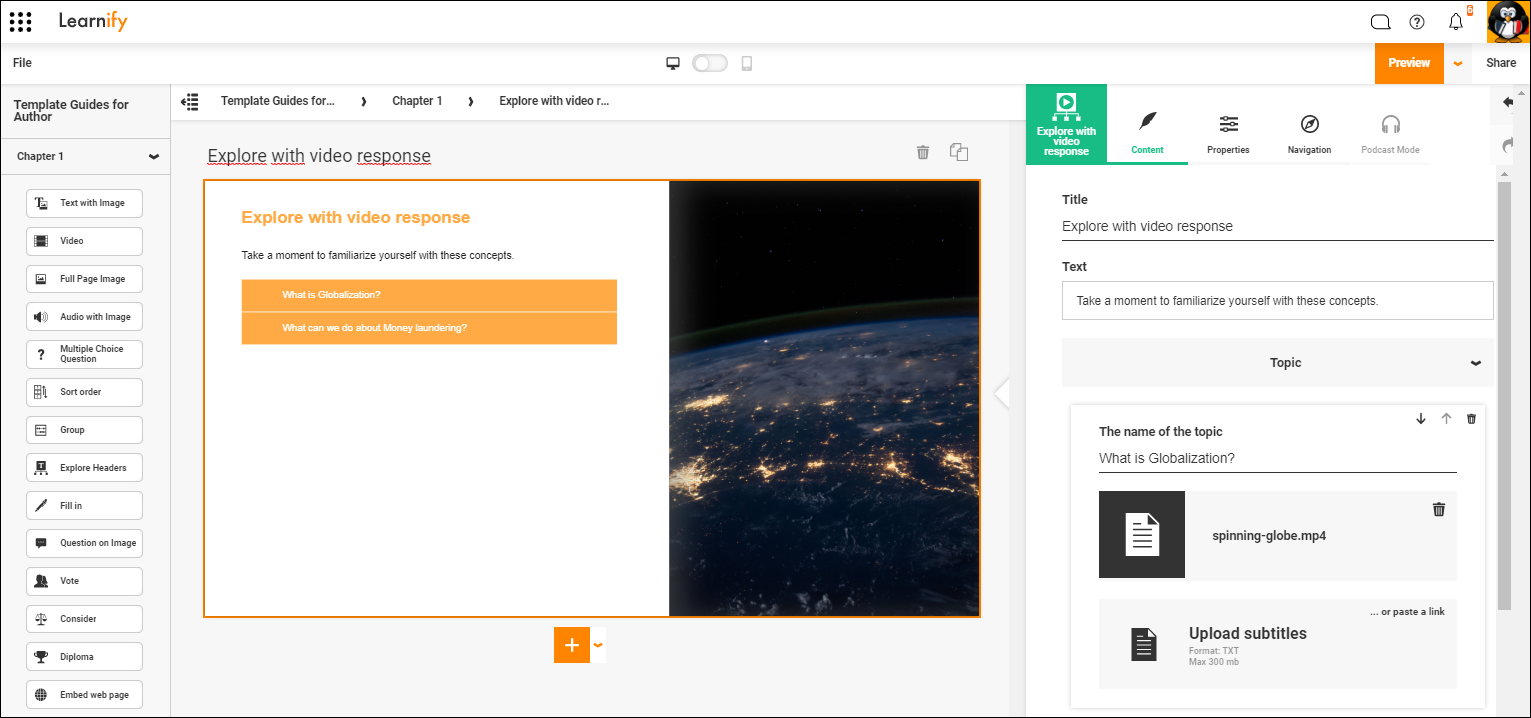Click the Title input field
The image size is (1531, 718).
(x=1277, y=226)
